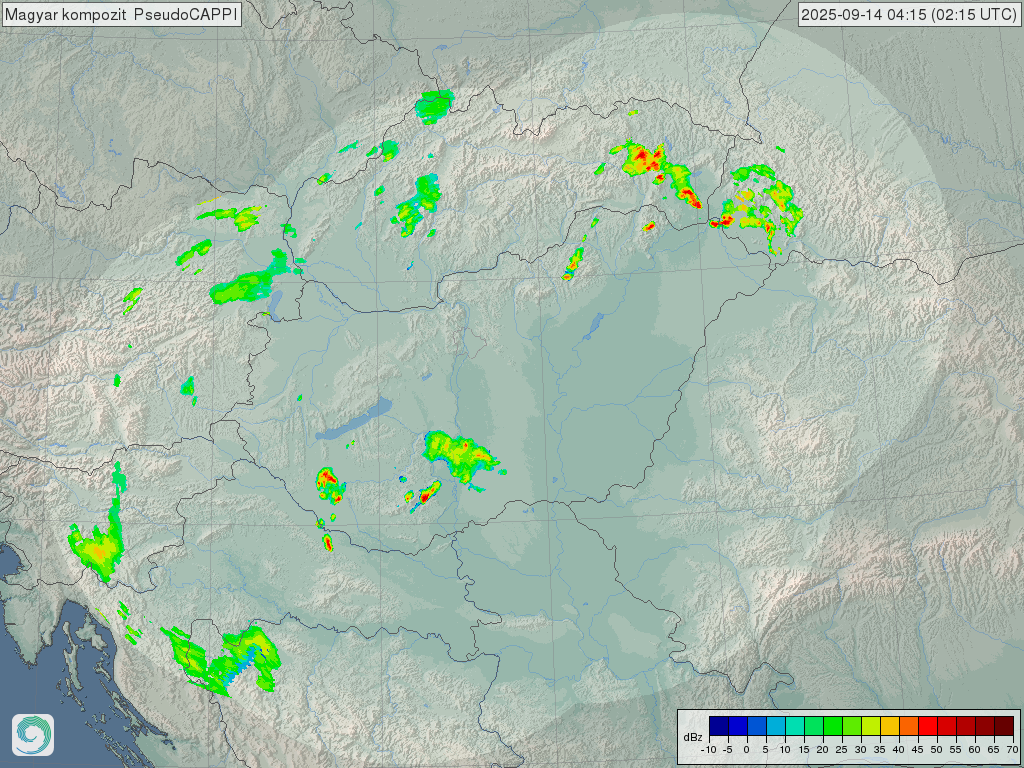This screenshot has width=1024, height=768.
Task: Click the spiral weather service logo
Action: point(33,735)
